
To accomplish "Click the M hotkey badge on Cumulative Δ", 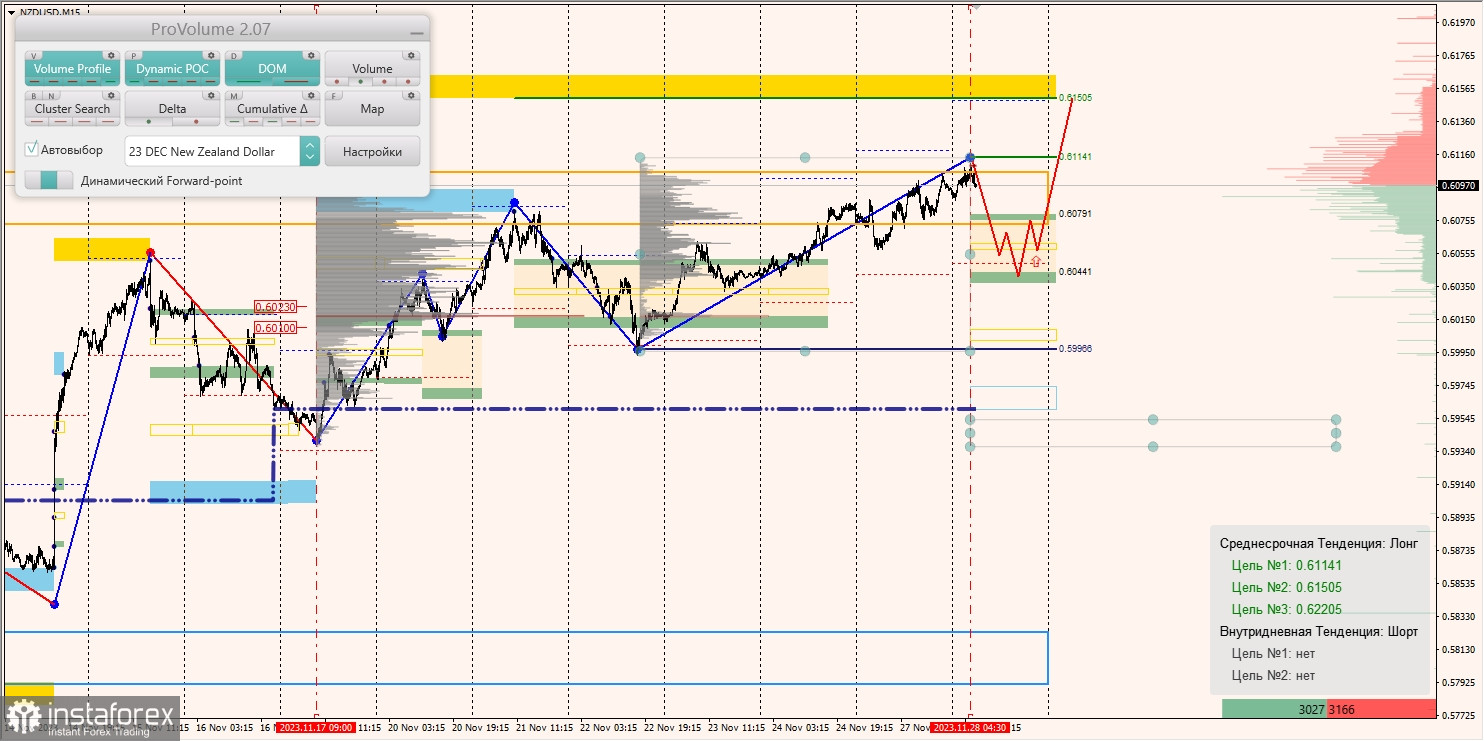I will coord(234,96).
